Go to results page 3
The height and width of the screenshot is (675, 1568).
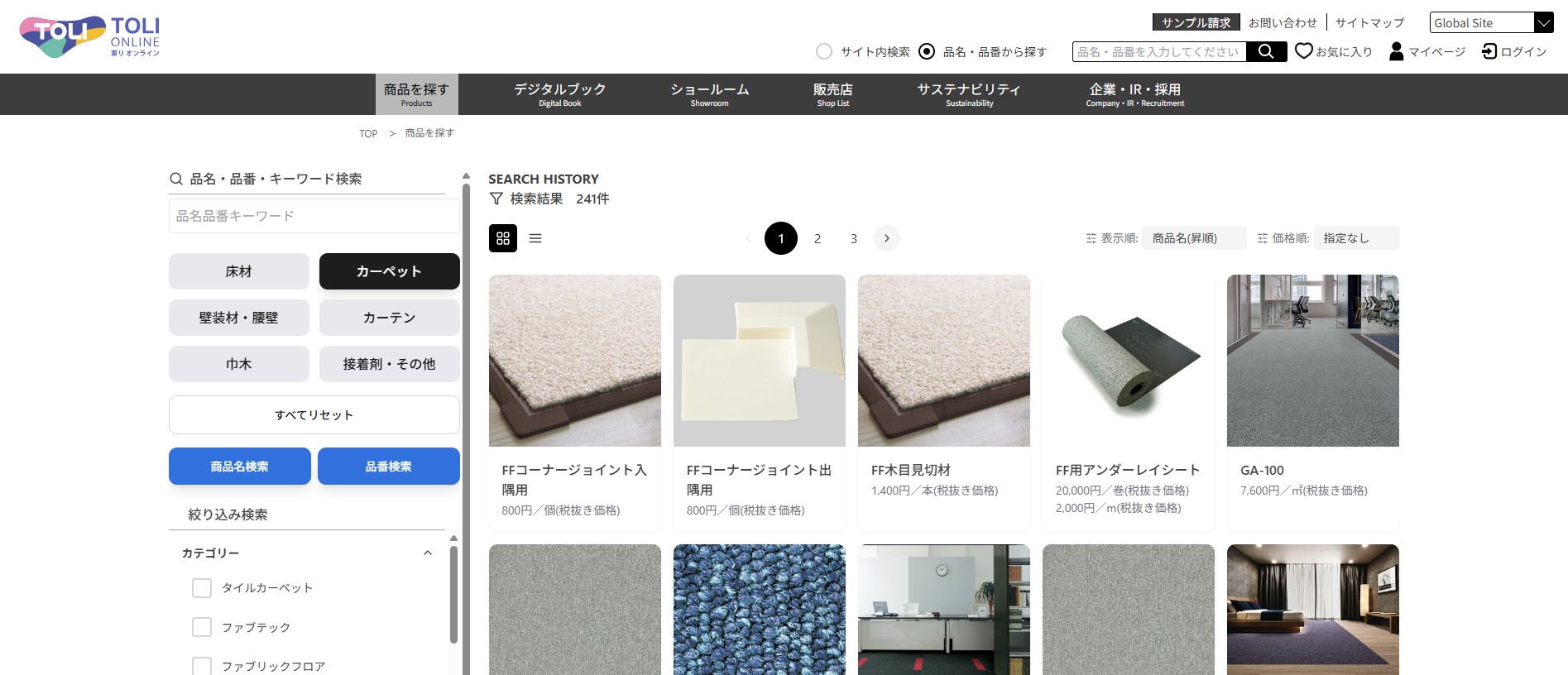point(854,238)
